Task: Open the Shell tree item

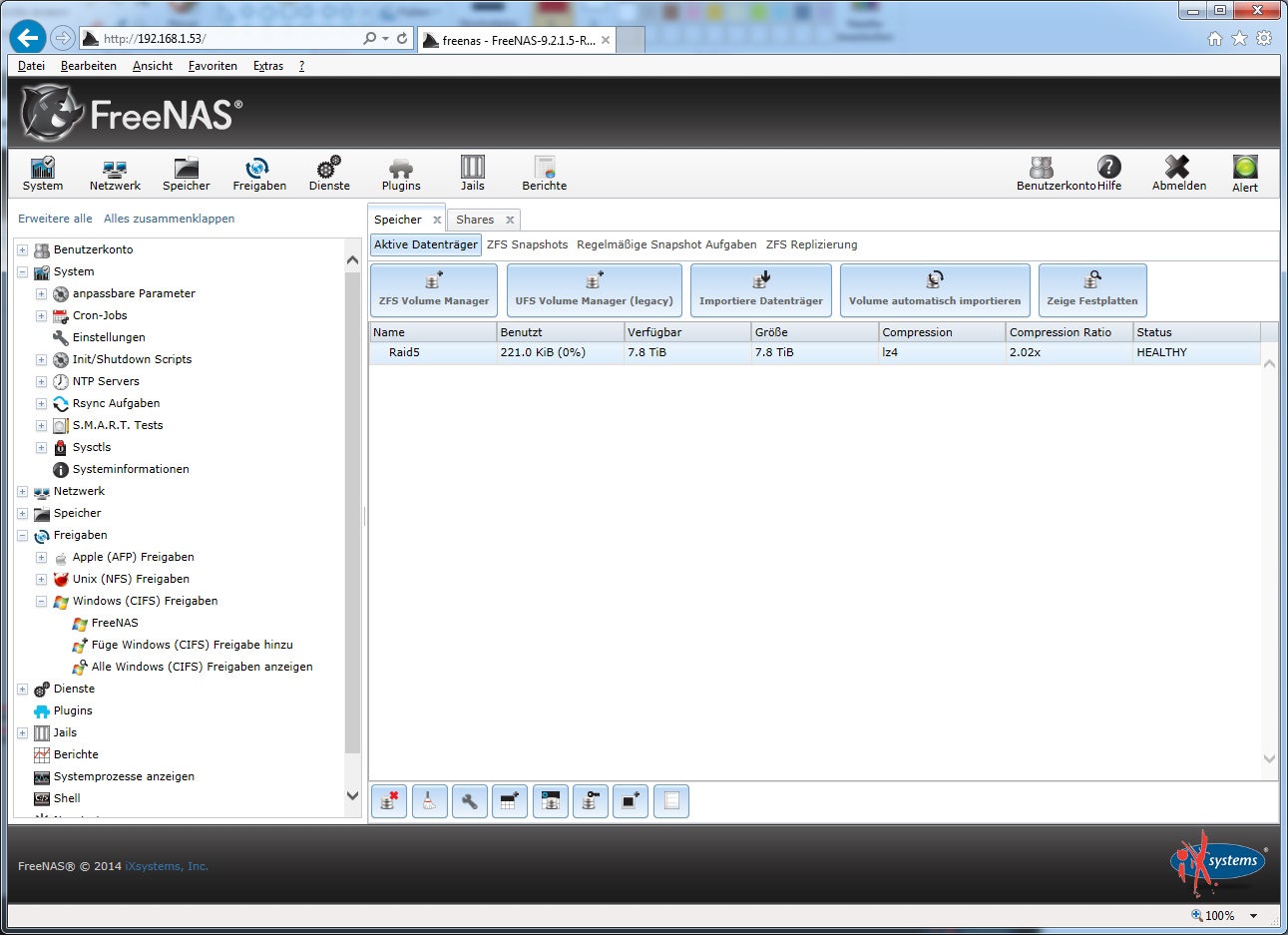Action: coord(67,798)
